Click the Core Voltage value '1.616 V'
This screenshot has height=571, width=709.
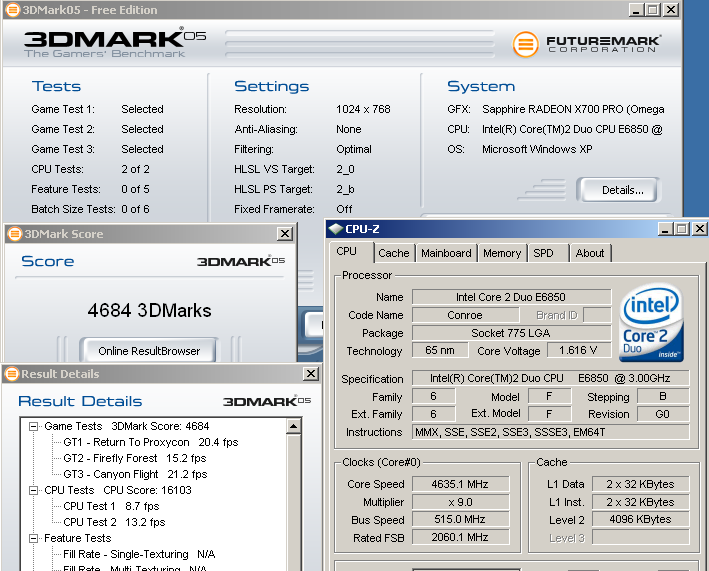[x=578, y=350]
